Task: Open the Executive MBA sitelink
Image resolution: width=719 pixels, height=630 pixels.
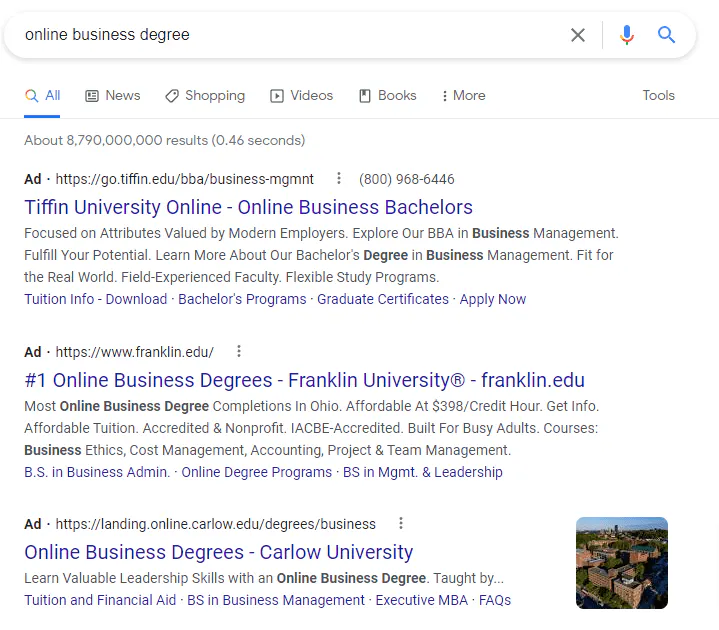Action: (x=421, y=601)
